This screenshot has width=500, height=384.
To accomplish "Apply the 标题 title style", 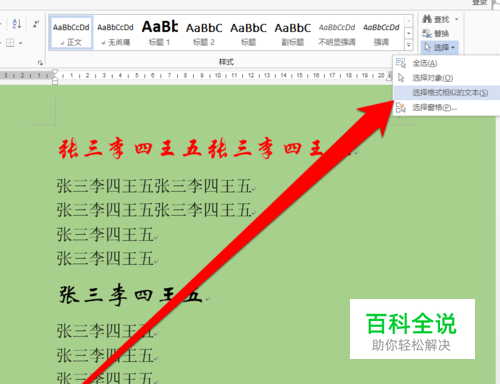I will pyautogui.click(x=248, y=34).
